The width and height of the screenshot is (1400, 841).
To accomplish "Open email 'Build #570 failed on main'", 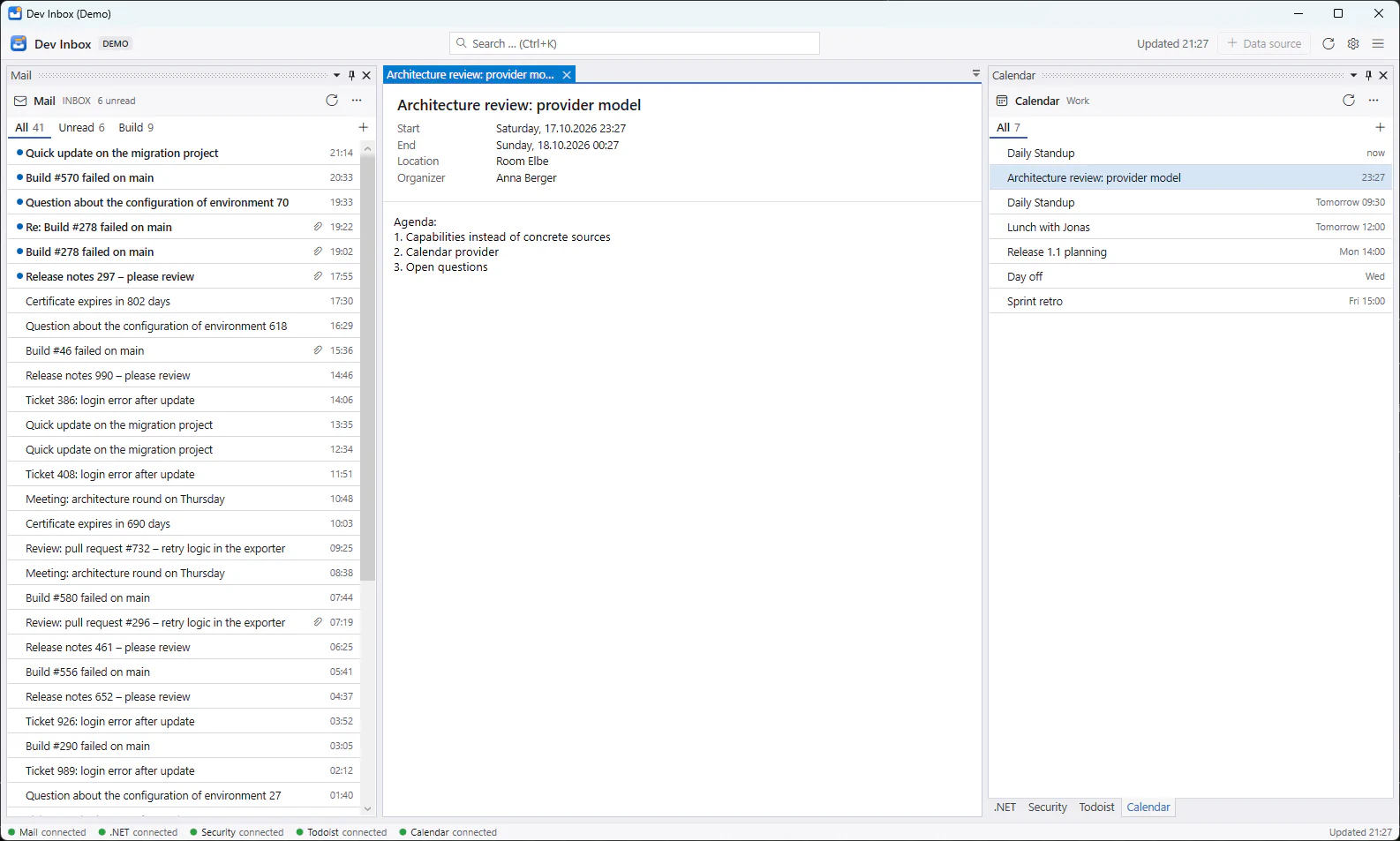I will (x=184, y=177).
